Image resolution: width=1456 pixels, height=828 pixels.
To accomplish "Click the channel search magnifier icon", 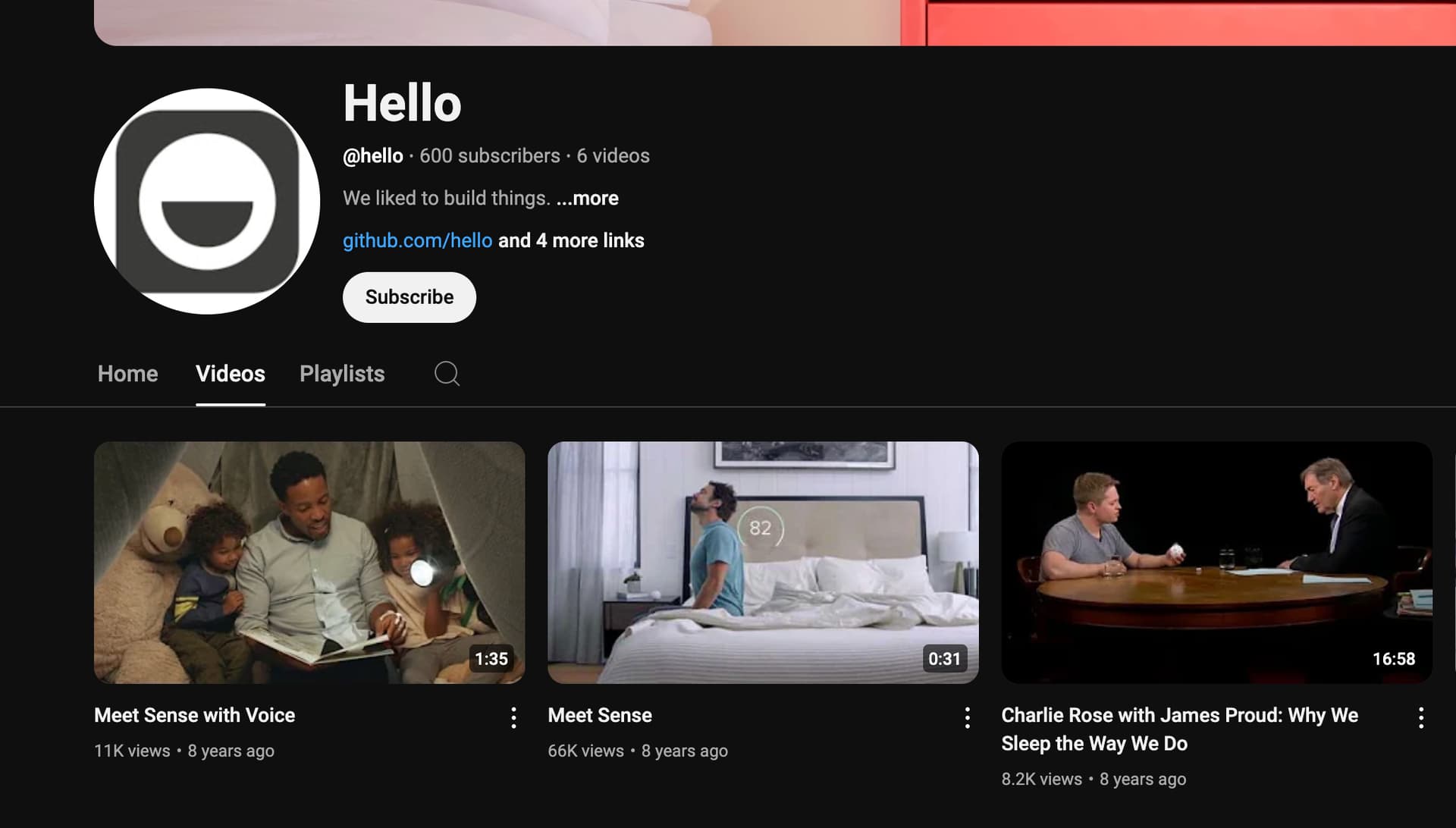I will pos(447,374).
